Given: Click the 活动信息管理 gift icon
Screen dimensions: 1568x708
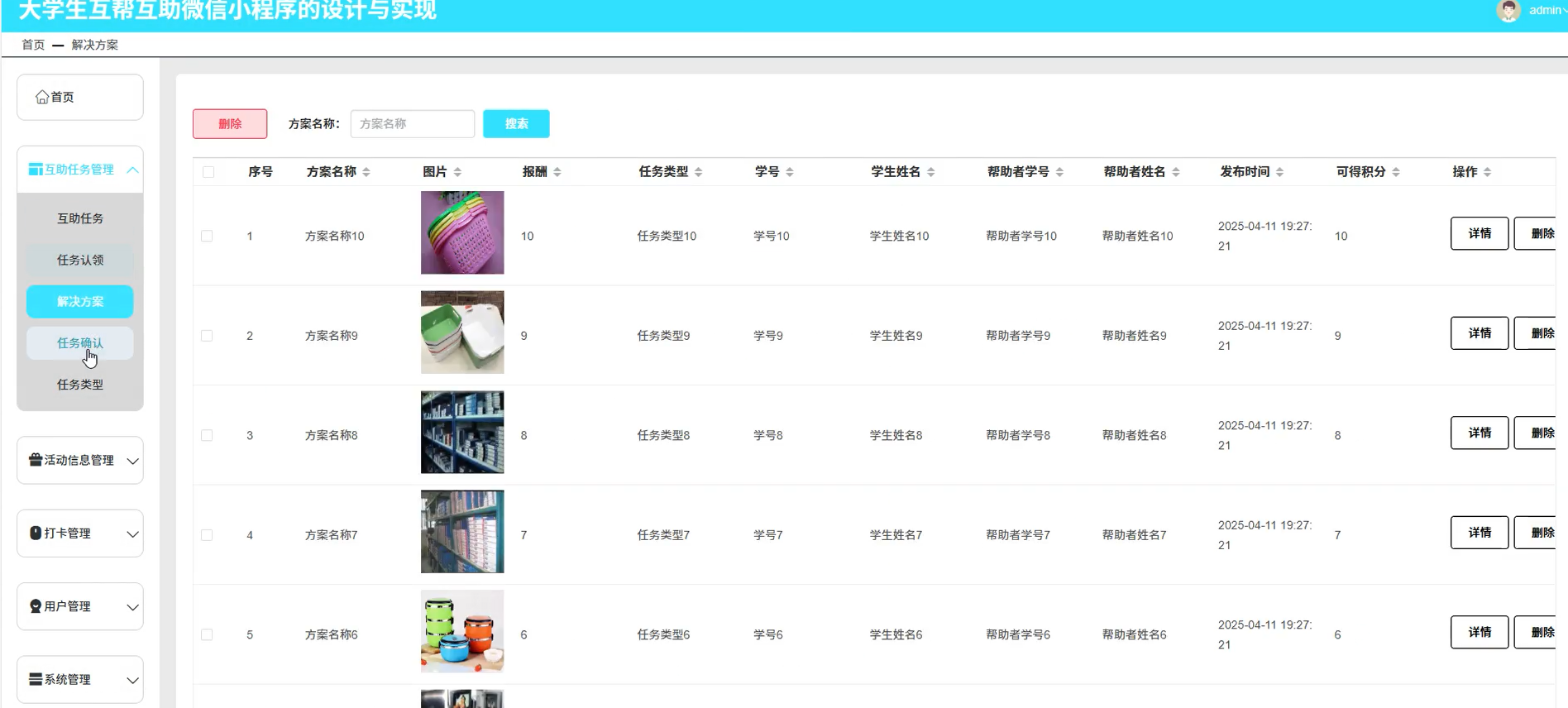Looking at the screenshot, I should [x=36, y=460].
